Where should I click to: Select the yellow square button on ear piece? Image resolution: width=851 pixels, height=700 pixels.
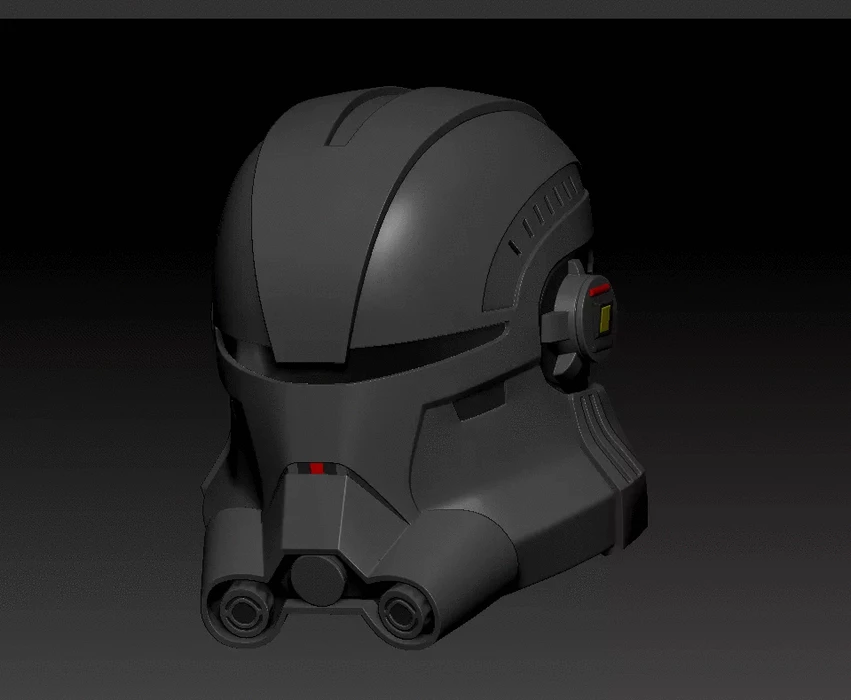coord(605,318)
